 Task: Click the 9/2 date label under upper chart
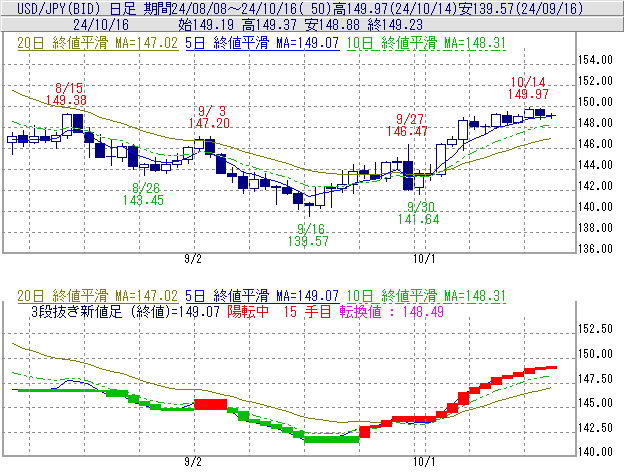pos(193,259)
